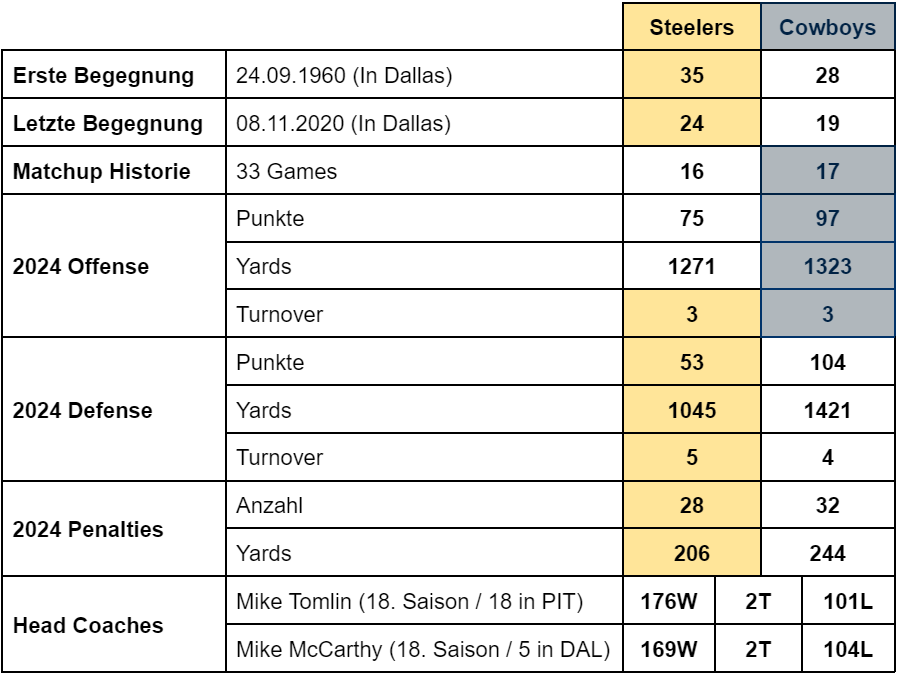Select the Steelers column header
Screen dimensions: 898x674
point(692,27)
